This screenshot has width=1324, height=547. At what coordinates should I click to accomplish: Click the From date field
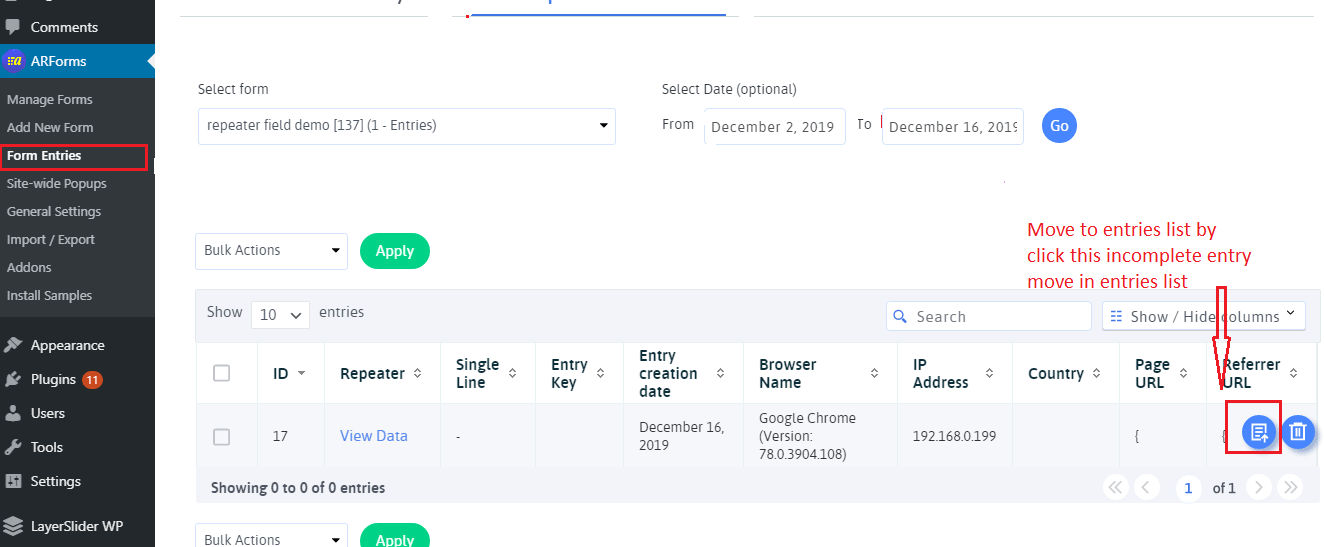(774, 127)
